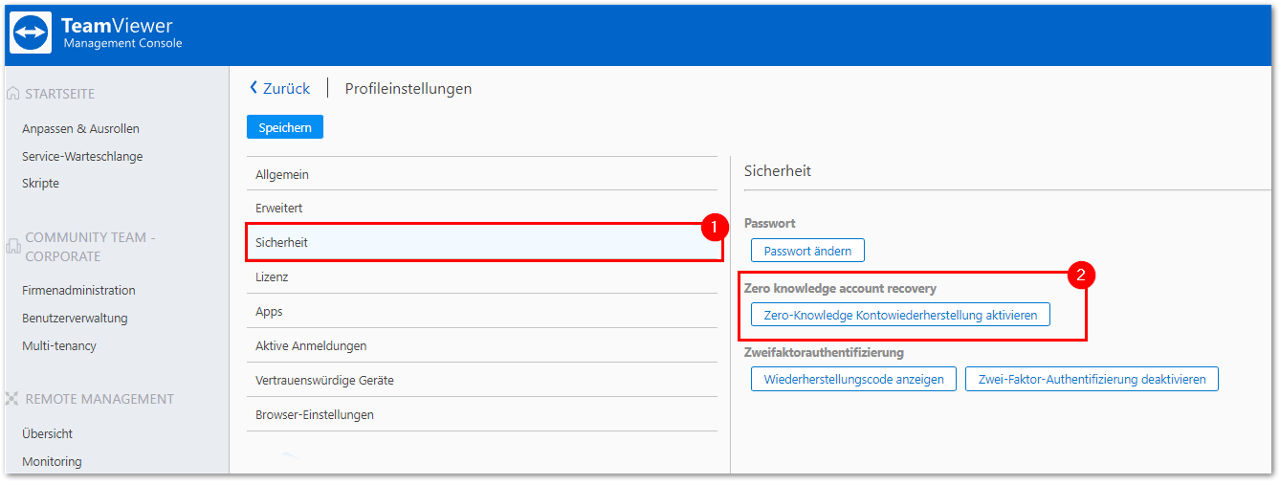Open Firmenadministration in sidebar
This screenshot has width=1280, height=483.
tap(79, 291)
